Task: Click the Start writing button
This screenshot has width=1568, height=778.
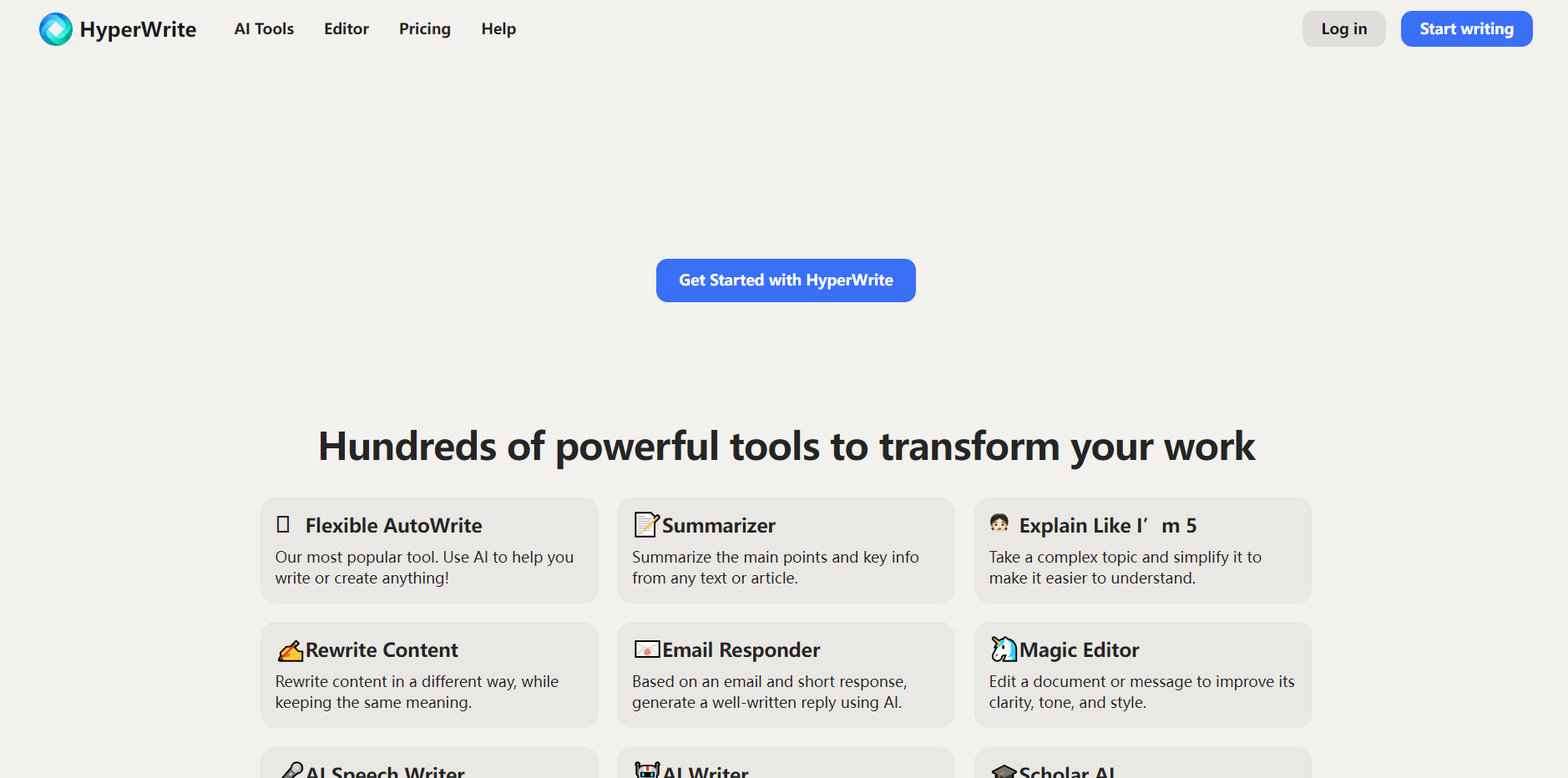Action: (1467, 29)
